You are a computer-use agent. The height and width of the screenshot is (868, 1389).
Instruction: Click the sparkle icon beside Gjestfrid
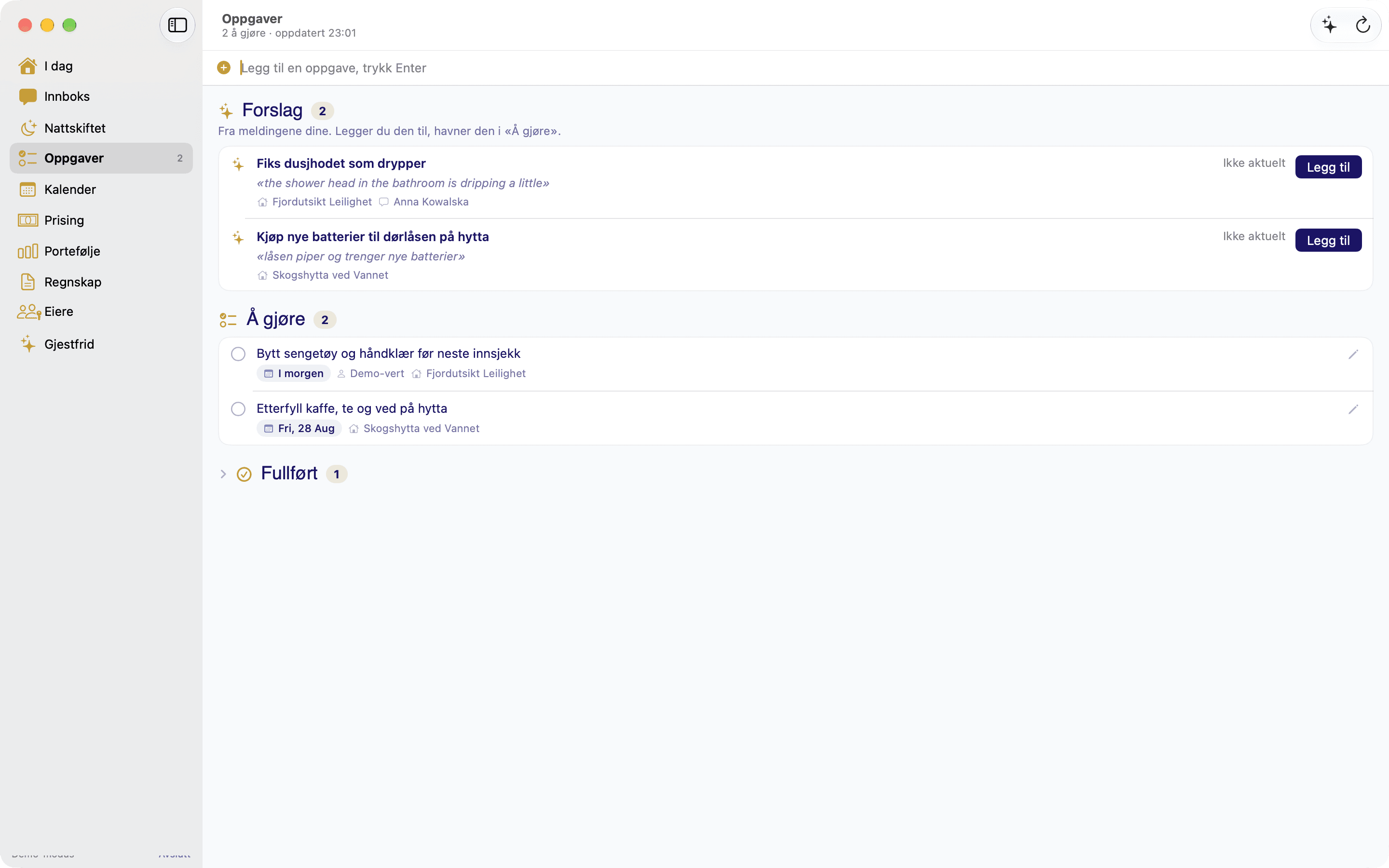coord(27,344)
